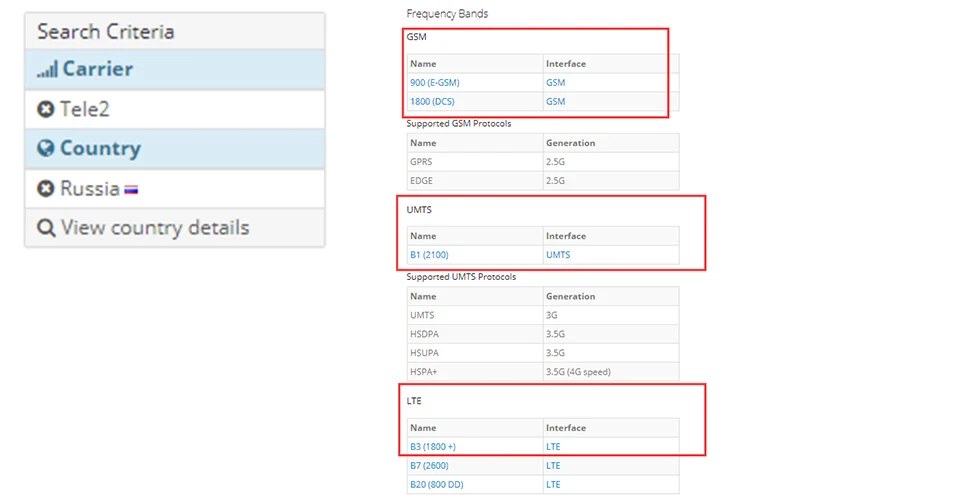Open the 1800 (DCS) band link

pos(432,102)
